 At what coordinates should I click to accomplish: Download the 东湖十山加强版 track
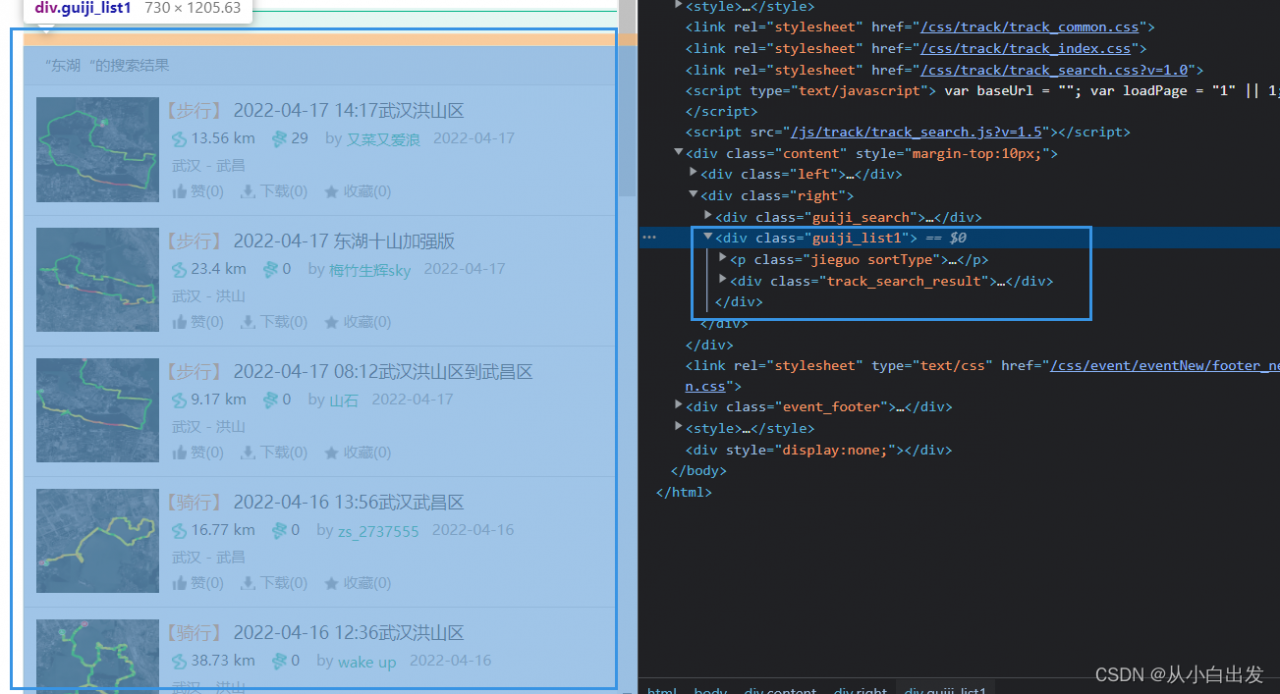pos(248,322)
